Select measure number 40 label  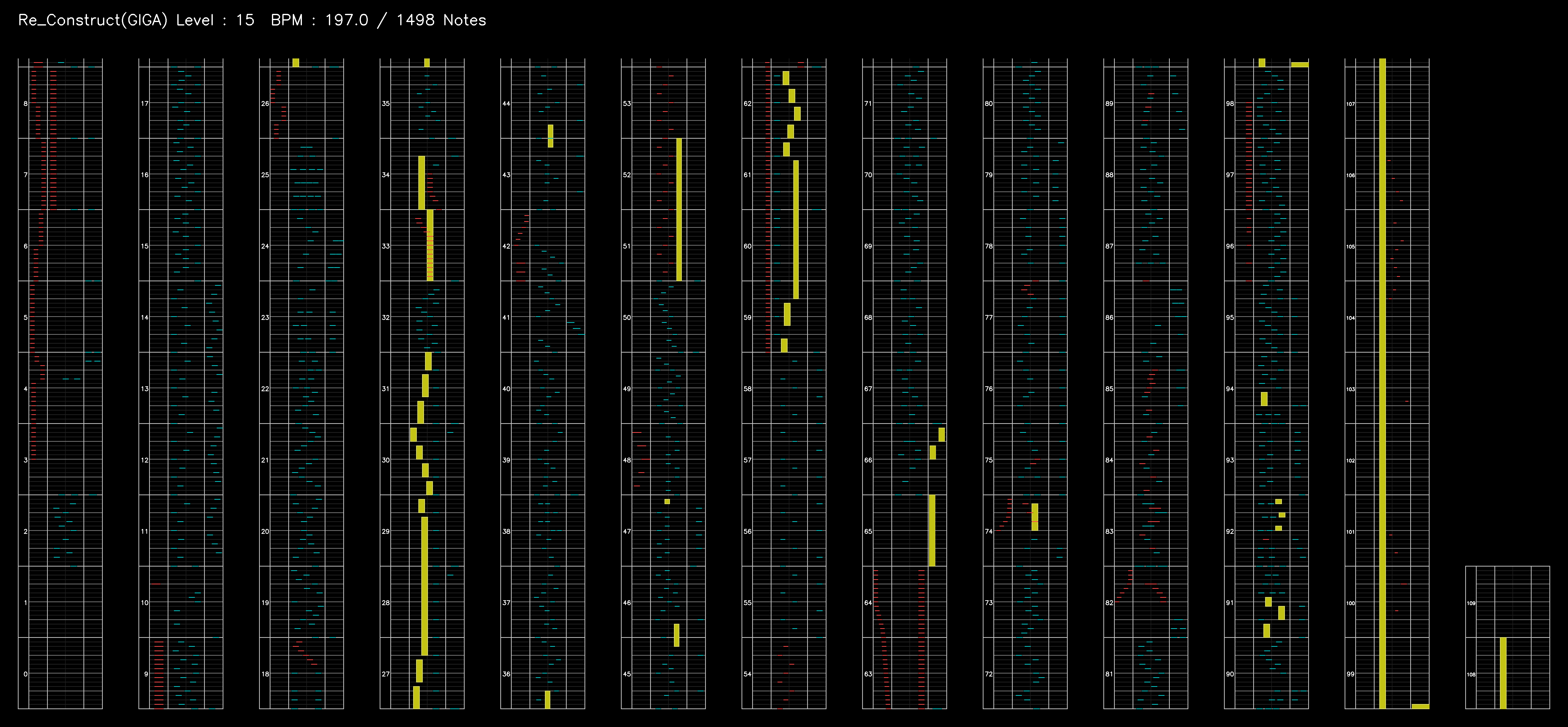tap(506, 388)
